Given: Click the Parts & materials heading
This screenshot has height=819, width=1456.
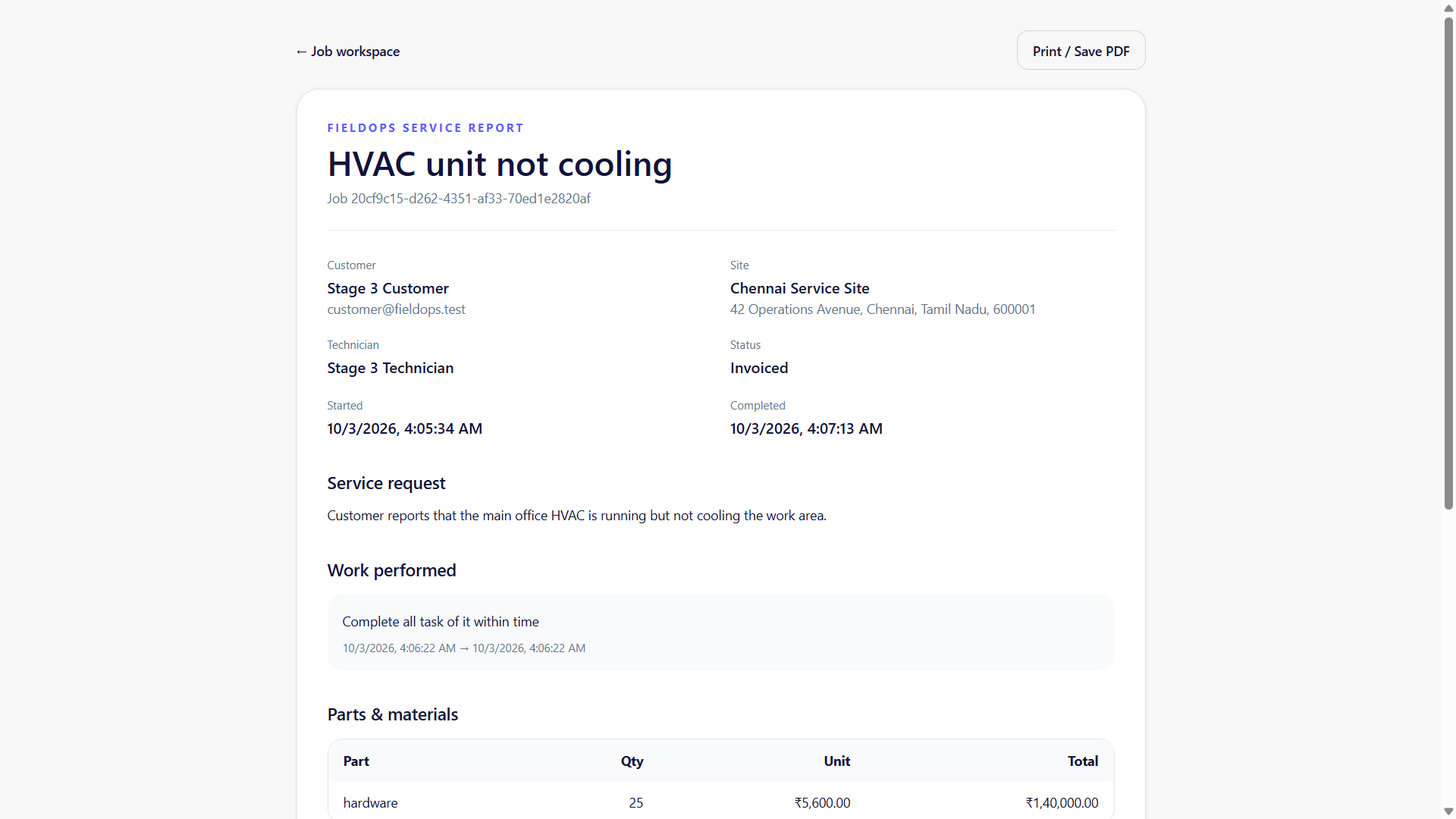Looking at the screenshot, I should click(393, 715).
